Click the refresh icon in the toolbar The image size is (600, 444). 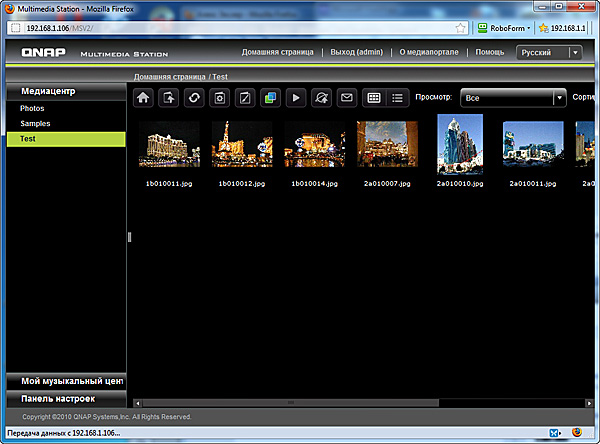(196, 98)
